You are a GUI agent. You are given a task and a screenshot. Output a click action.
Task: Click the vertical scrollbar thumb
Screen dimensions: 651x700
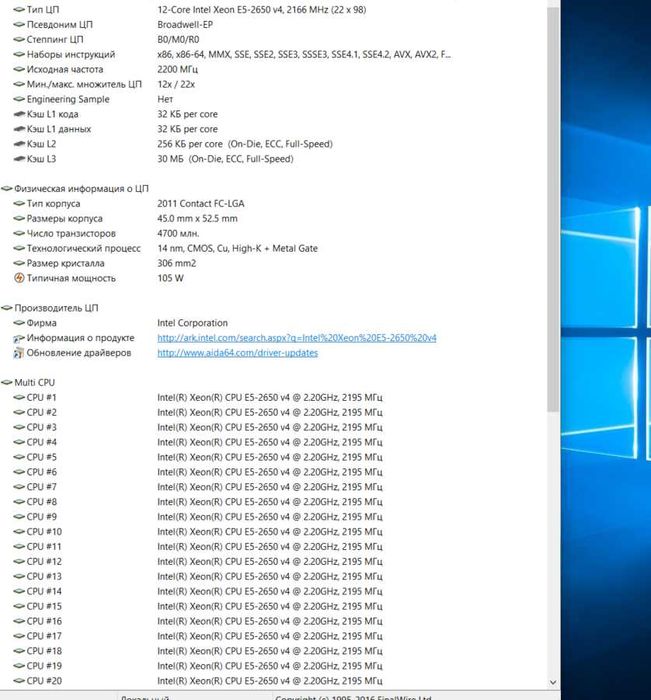(553, 208)
